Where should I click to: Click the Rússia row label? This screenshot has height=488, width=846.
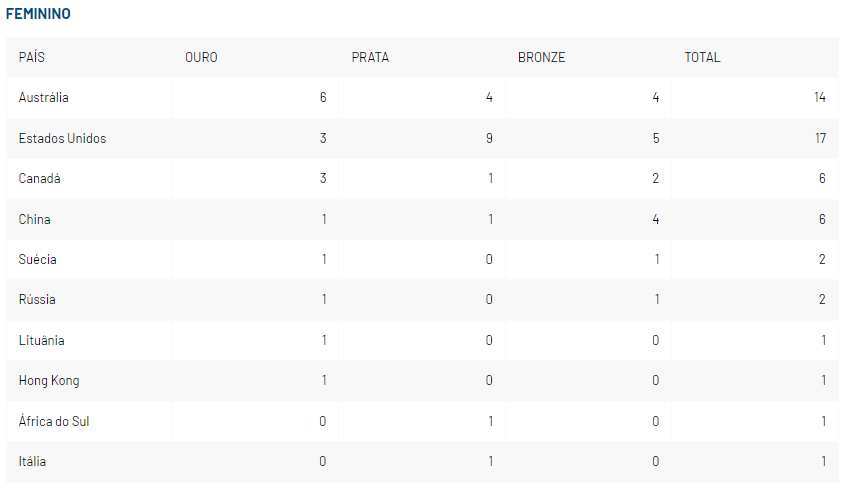[37, 299]
